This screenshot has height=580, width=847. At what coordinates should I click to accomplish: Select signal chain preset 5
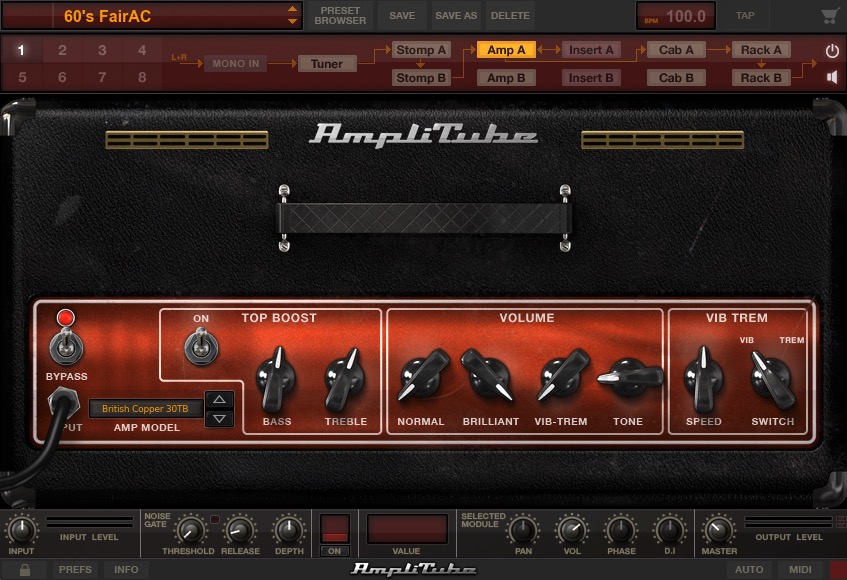22,77
